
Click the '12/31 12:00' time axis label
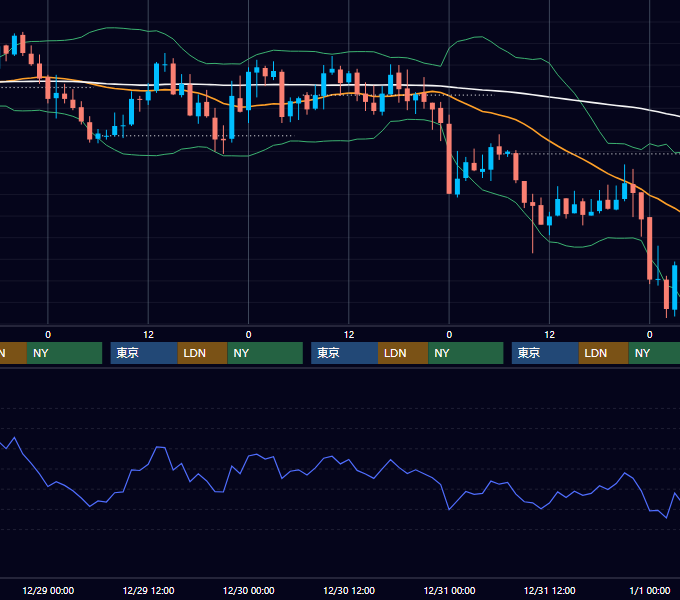pos(549,590)
